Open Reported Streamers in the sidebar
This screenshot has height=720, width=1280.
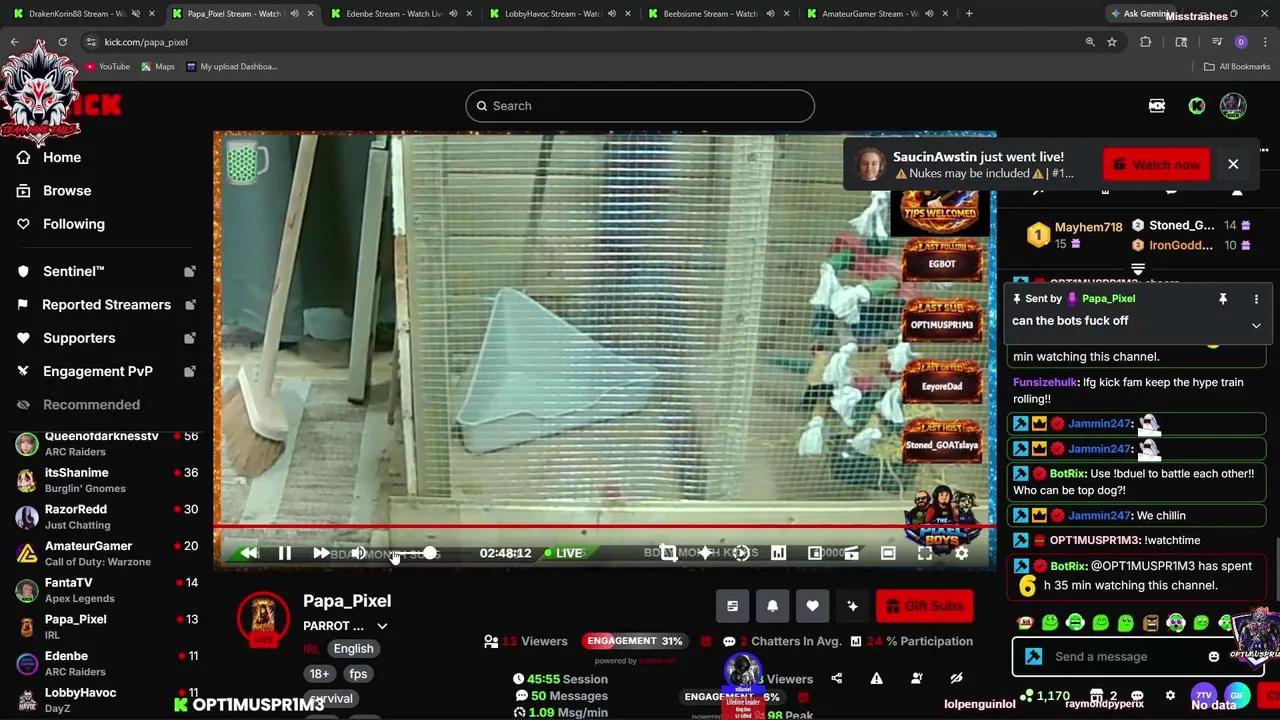point(106,304)
